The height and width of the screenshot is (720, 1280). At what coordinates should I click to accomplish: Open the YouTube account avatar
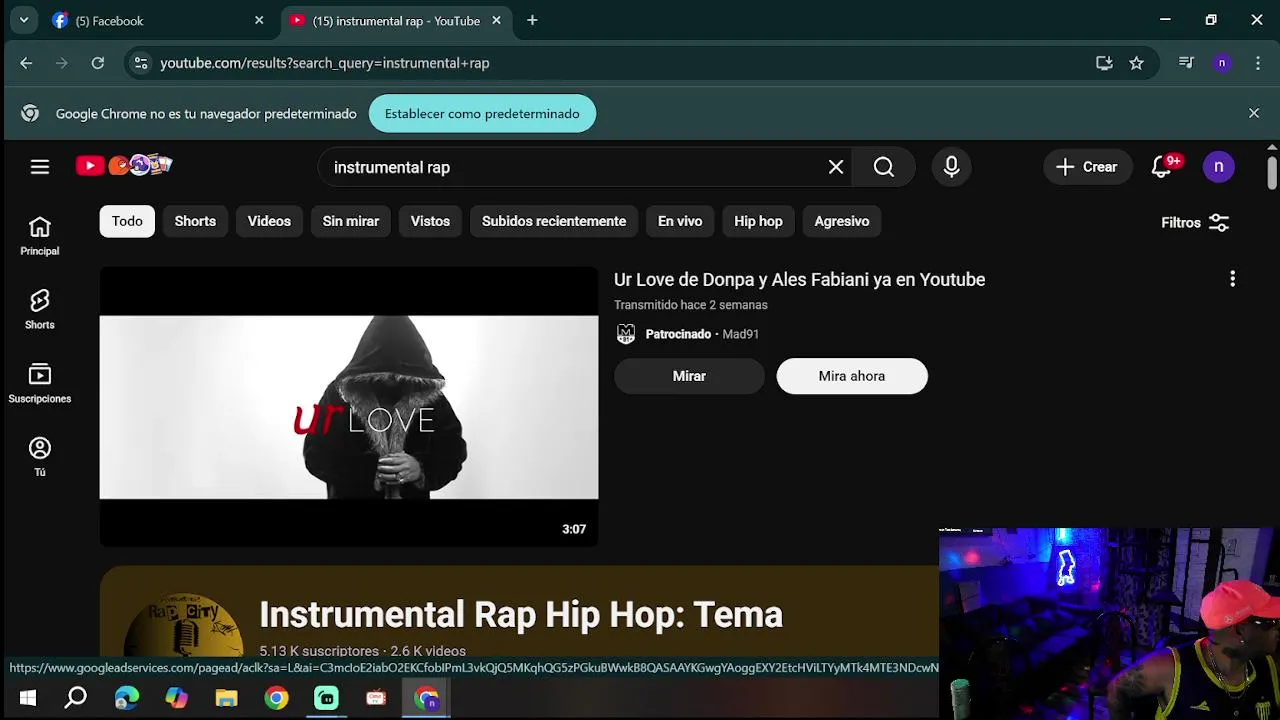tap(1218, 167)
